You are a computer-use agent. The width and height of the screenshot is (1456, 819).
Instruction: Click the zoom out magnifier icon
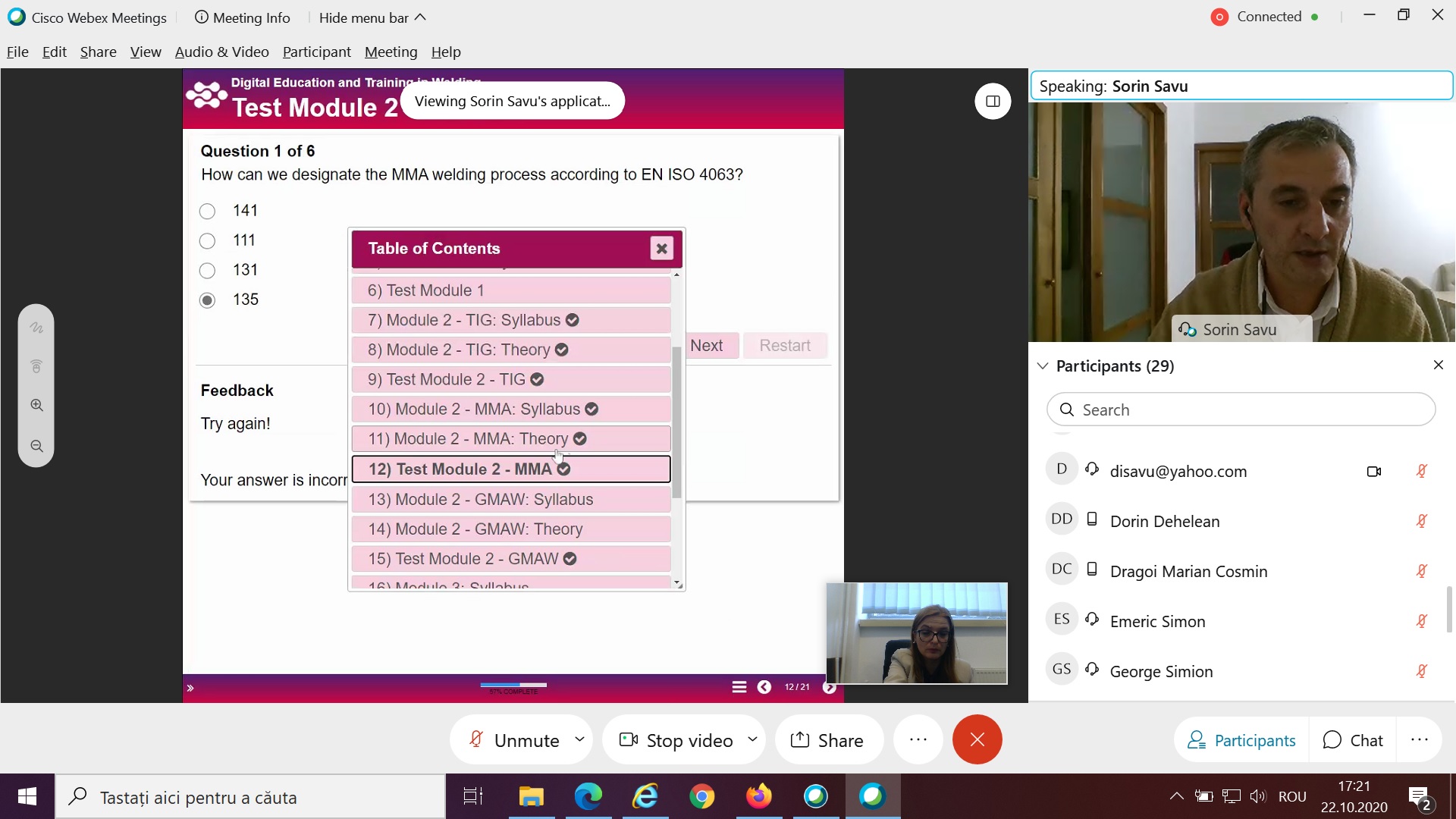click(x=36, y=446)
